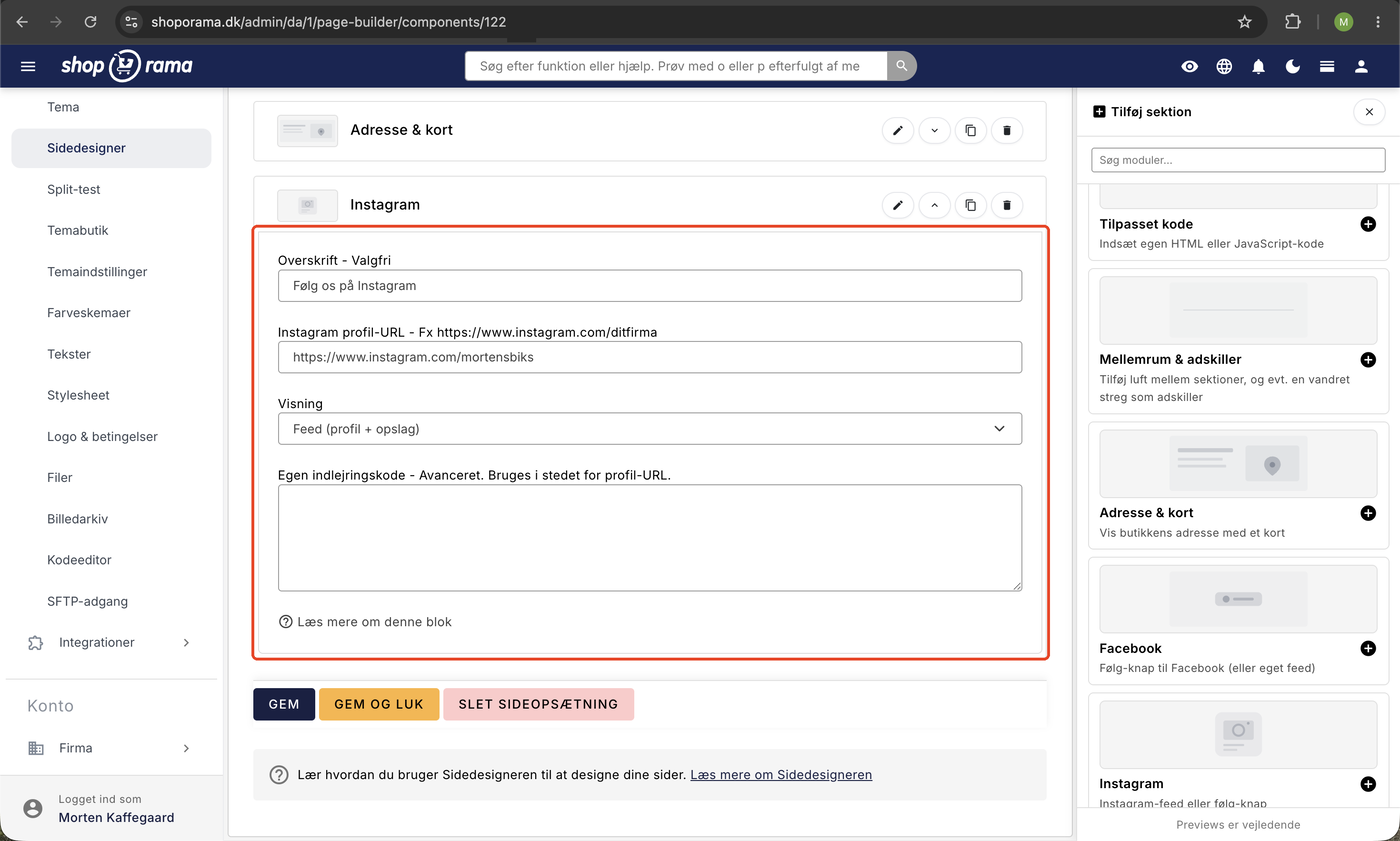Delete the Instagram section using trash icon
1400x841 pixels.
coord(1007,205)
